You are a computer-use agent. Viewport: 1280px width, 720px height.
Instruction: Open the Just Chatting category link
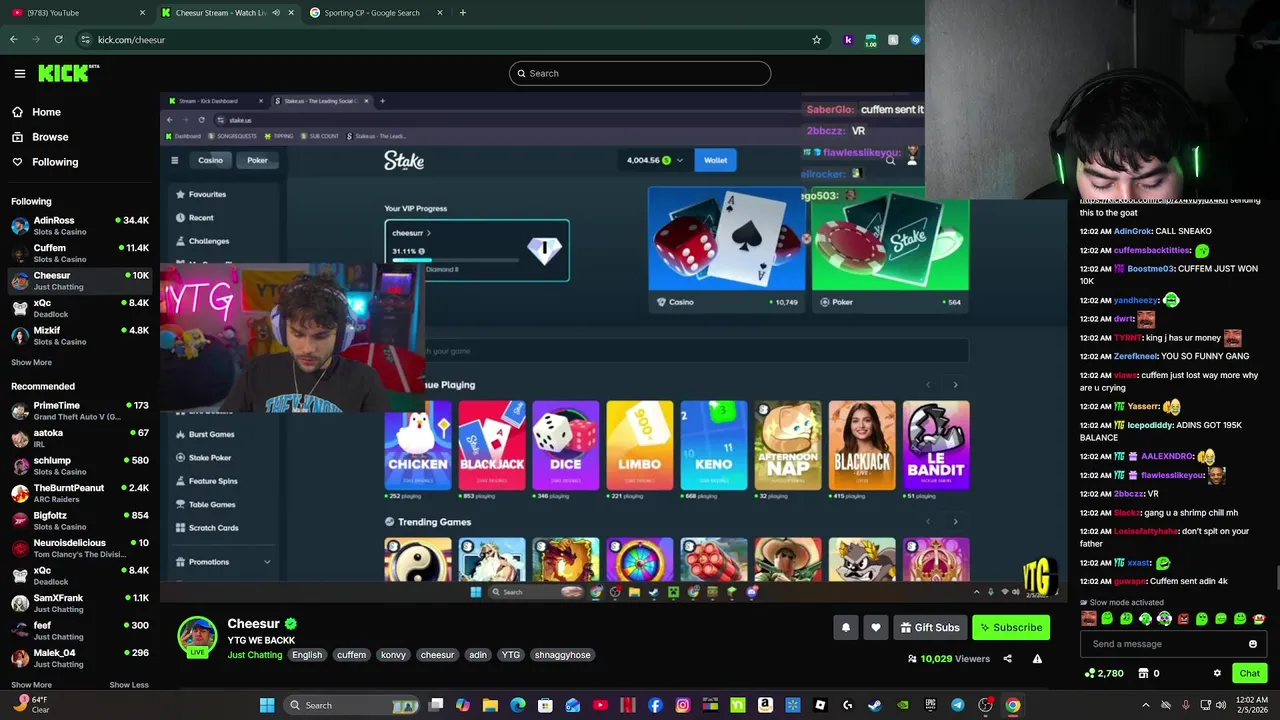click(255, 655)
